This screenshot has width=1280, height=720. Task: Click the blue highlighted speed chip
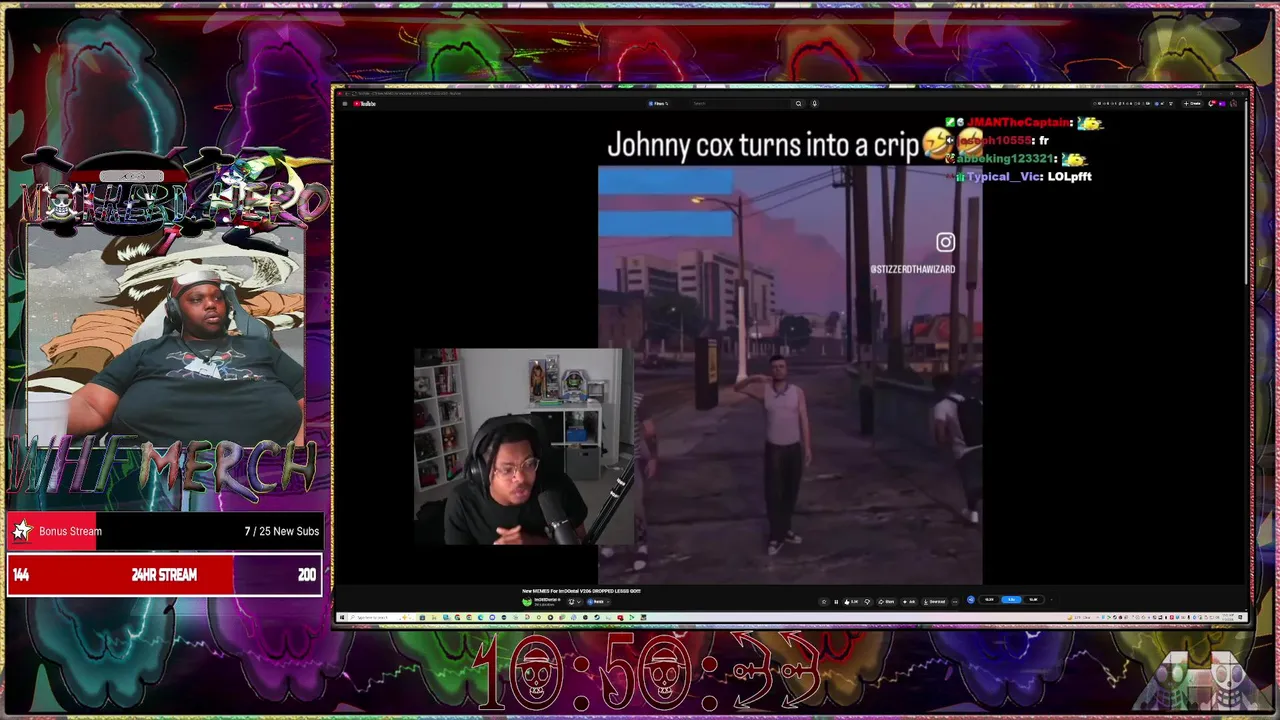[1011, 600]
